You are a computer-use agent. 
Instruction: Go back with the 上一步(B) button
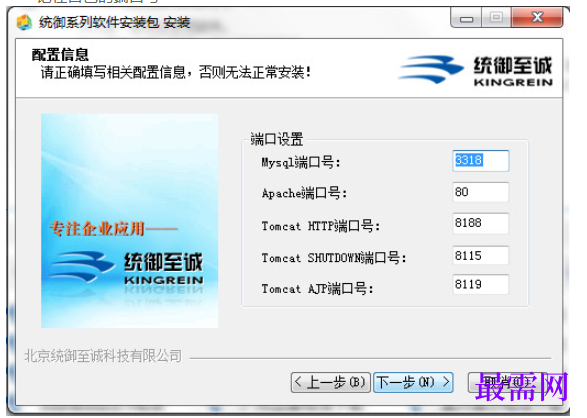[331, 382]
